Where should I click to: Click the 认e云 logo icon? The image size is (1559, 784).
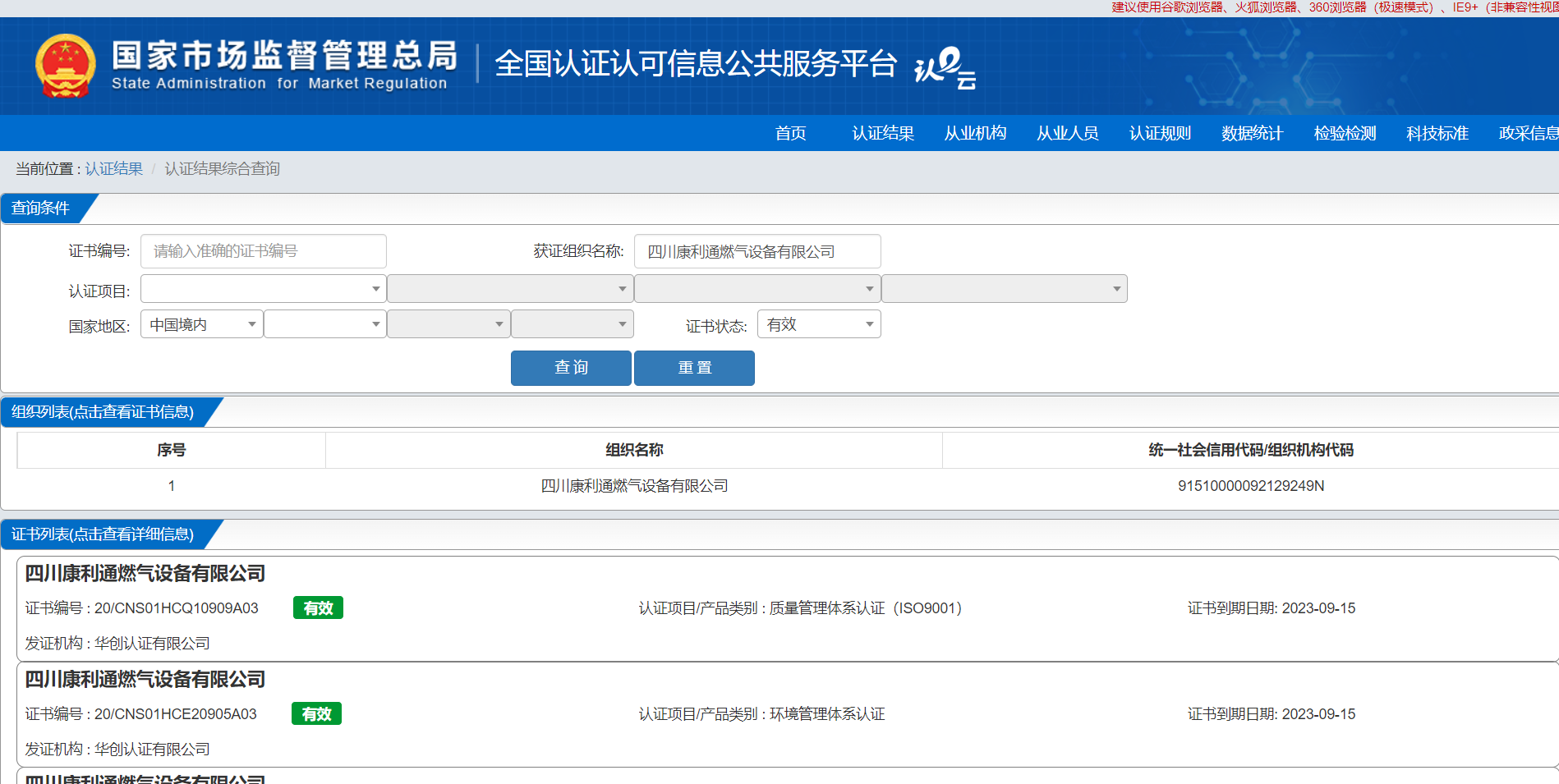pyautogui.click(x=945, y=67)
